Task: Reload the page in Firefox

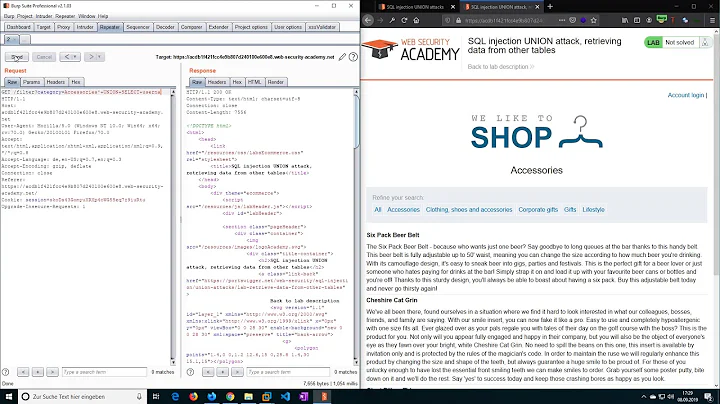Action: point(404,20)
